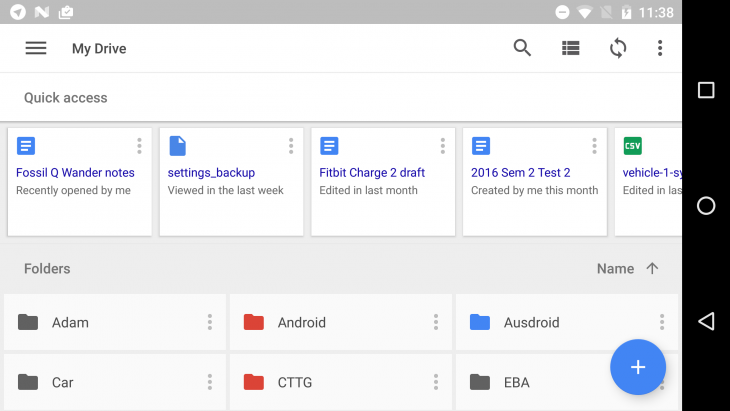The height and width of the screenshot is (411, 730).
Task: Open options for Fitbit Charge 2 draft
Action: 443,146
